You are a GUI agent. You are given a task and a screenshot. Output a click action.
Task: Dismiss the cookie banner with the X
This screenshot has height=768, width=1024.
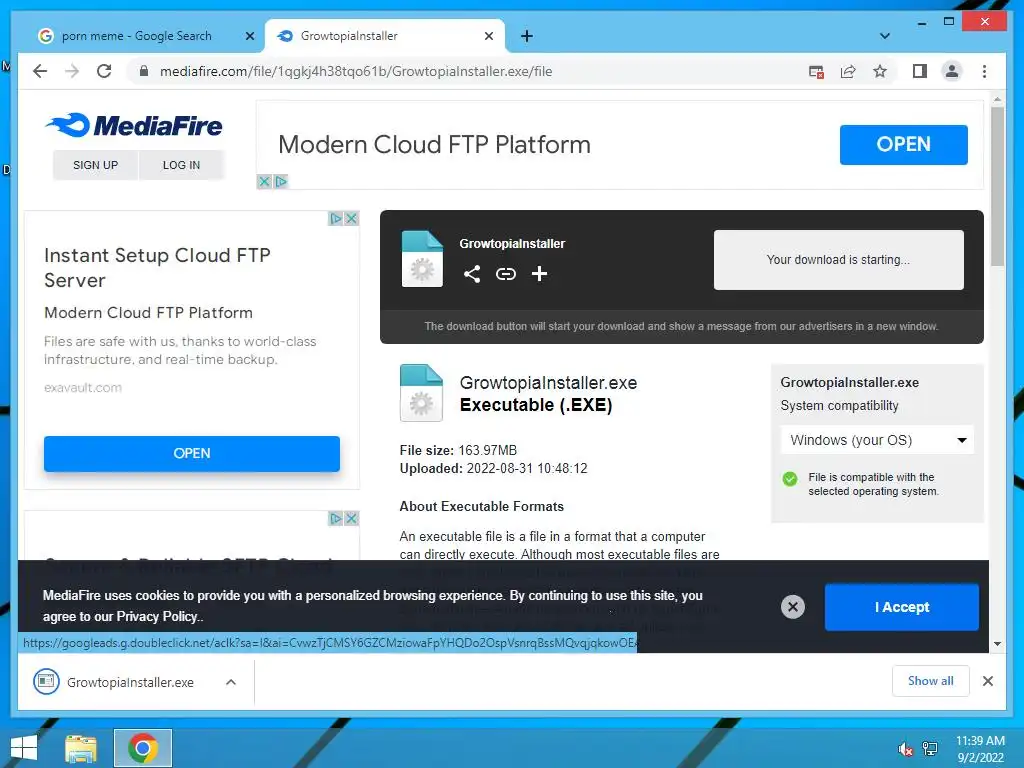pyautogui.click(x=793, y=607)
